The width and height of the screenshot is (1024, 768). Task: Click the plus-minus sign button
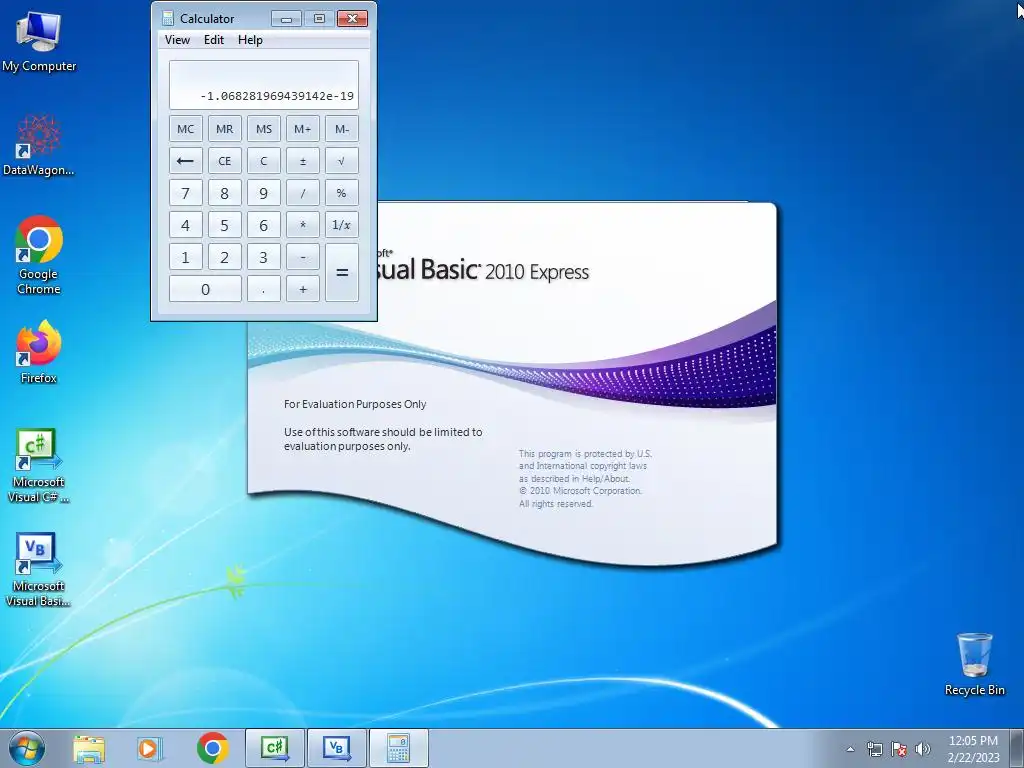(x=302, y=161)
